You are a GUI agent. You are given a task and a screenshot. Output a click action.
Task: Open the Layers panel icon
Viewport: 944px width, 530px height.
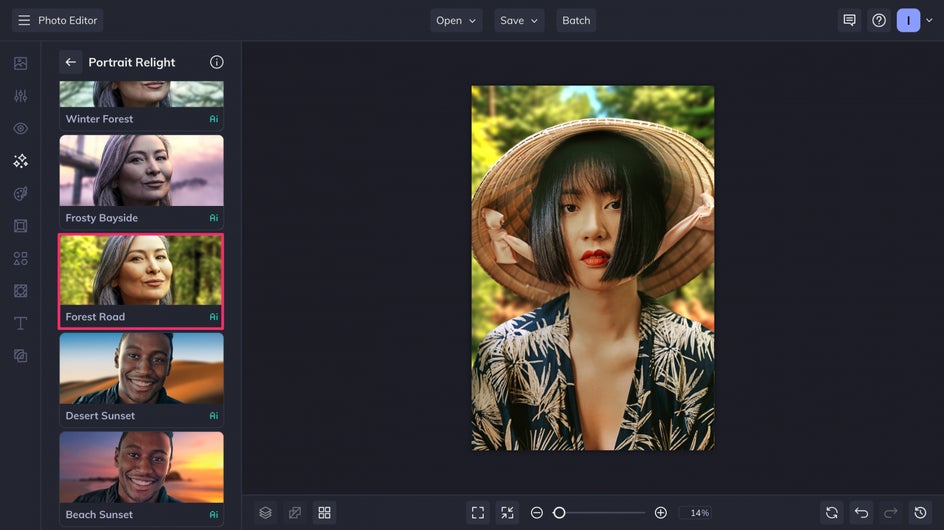click(266, 513)
